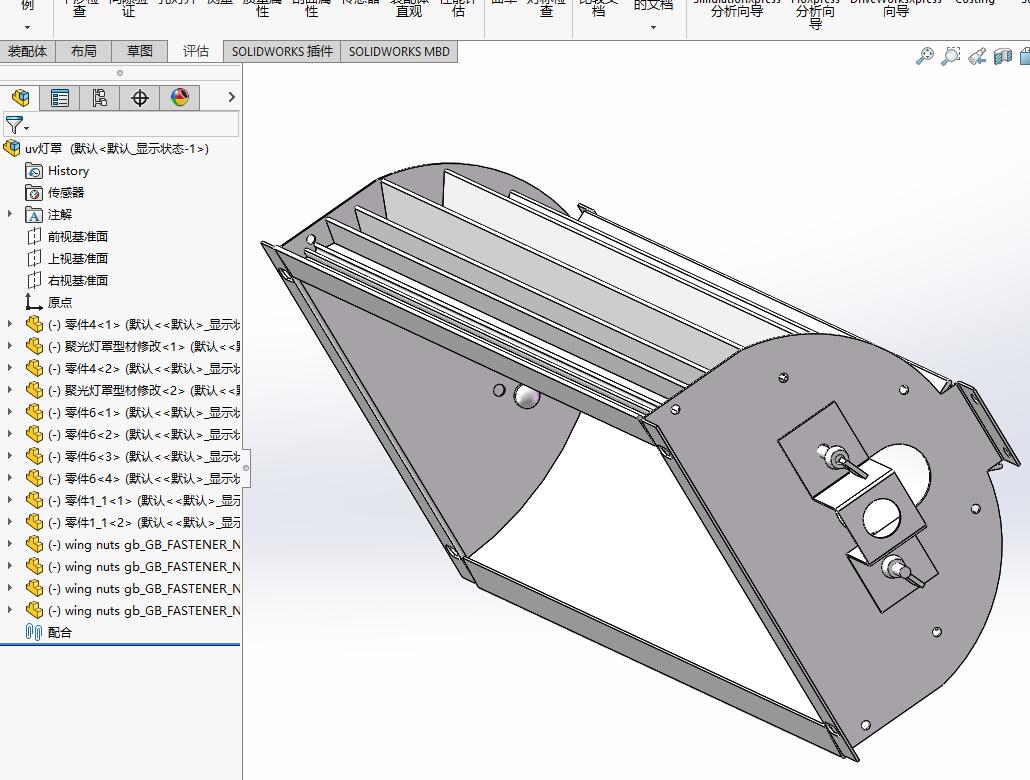Switch to the 草图 ribbon tab
The height and width of the screenshot is (780, 1030).
tap(139, 51)
